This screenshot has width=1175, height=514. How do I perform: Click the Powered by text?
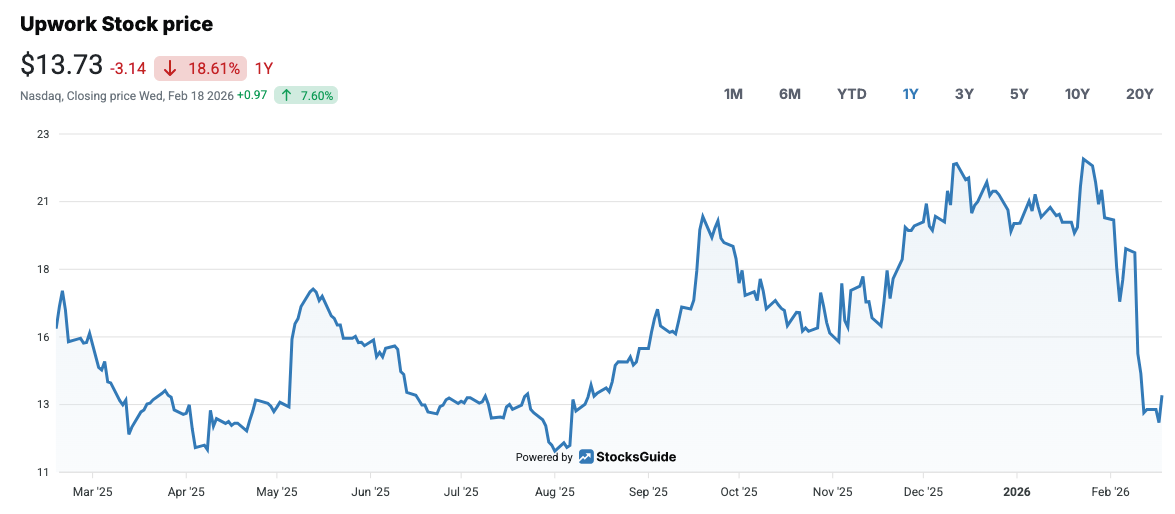click(x=544, y=457)
